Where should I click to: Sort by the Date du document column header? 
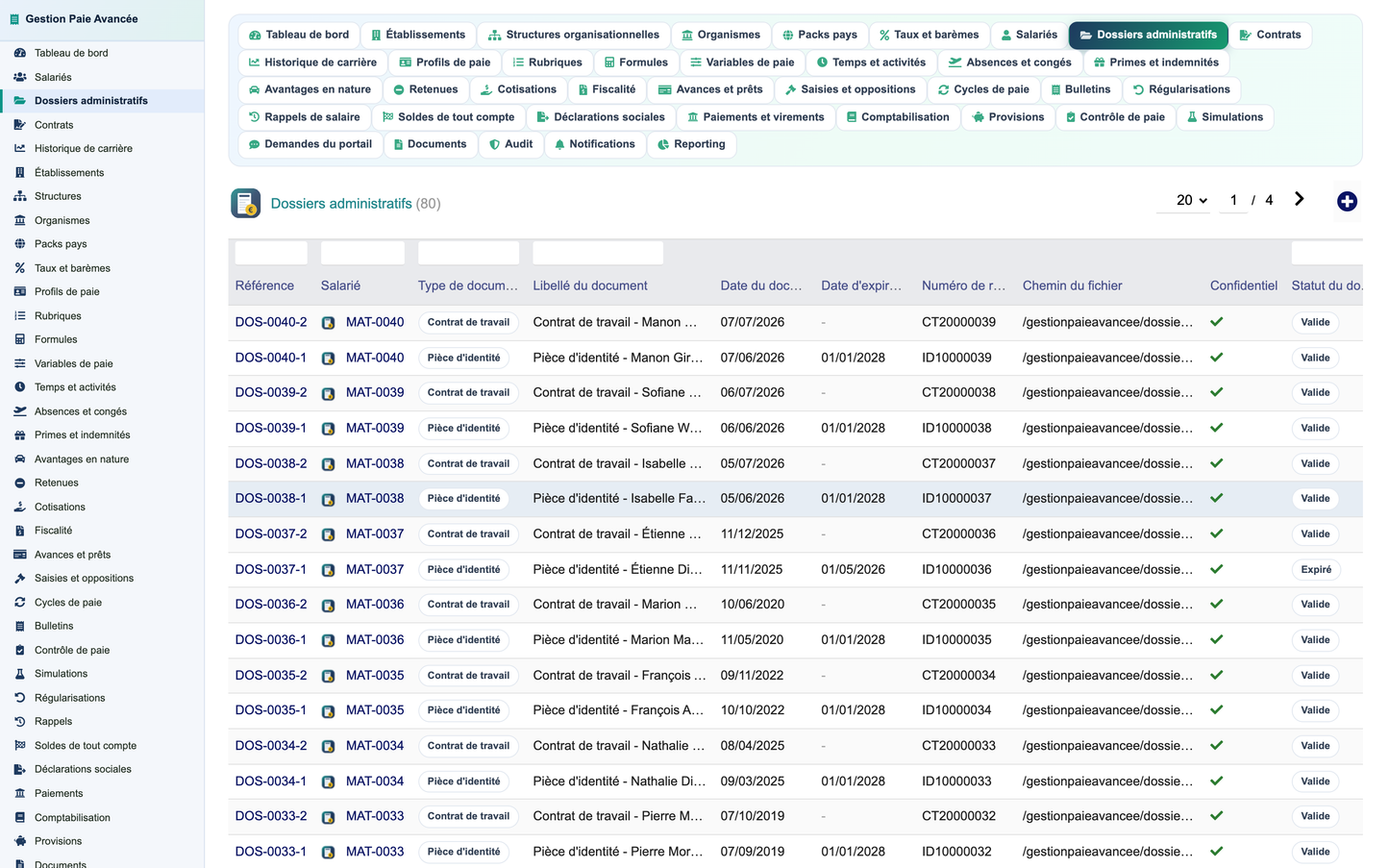tap(761, 285)
